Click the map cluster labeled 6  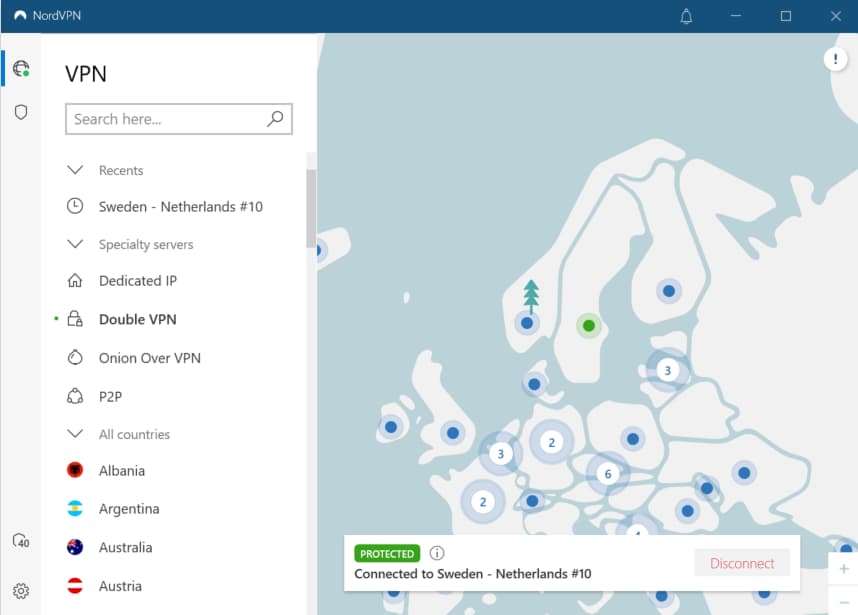click(607, 474)
